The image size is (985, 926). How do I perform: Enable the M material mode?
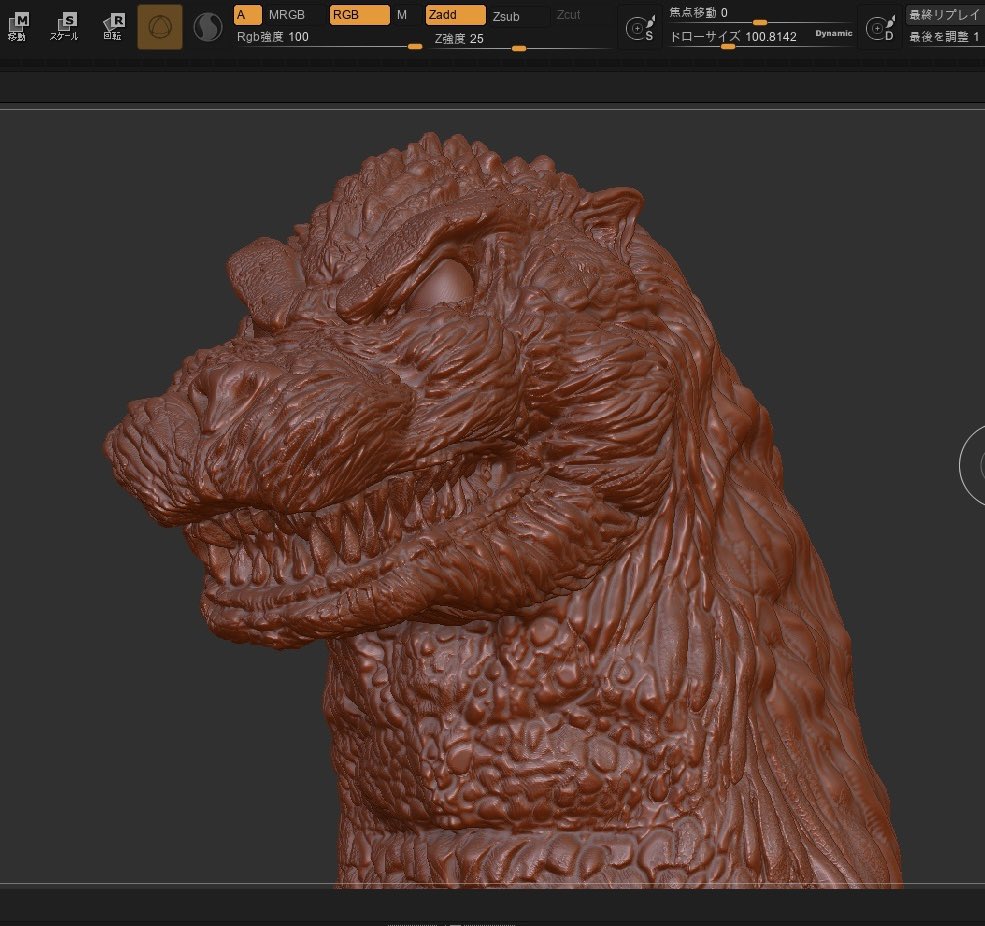[x=402, y=14]
